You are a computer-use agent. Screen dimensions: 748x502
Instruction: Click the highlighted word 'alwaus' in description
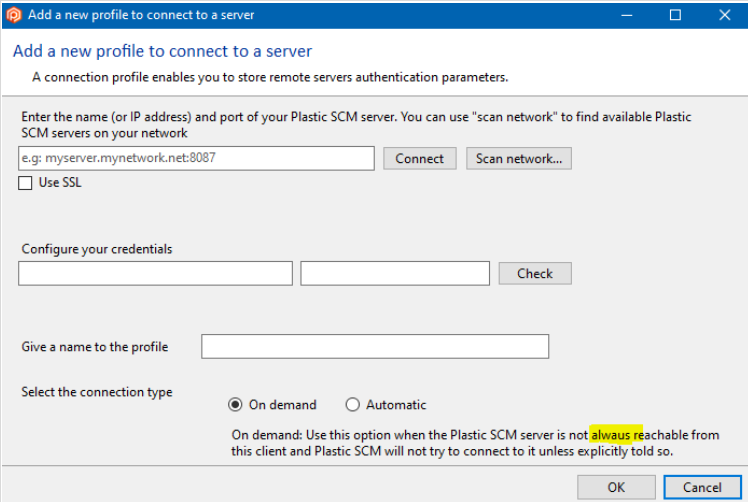pos(611,435)
